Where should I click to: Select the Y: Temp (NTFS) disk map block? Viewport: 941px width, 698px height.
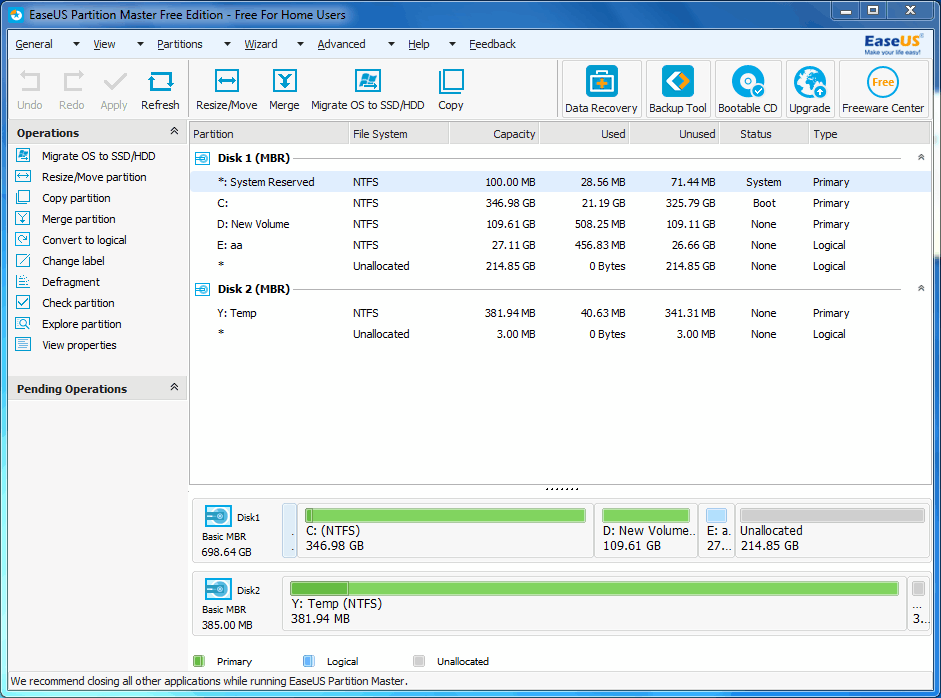(x=594, y=604)
